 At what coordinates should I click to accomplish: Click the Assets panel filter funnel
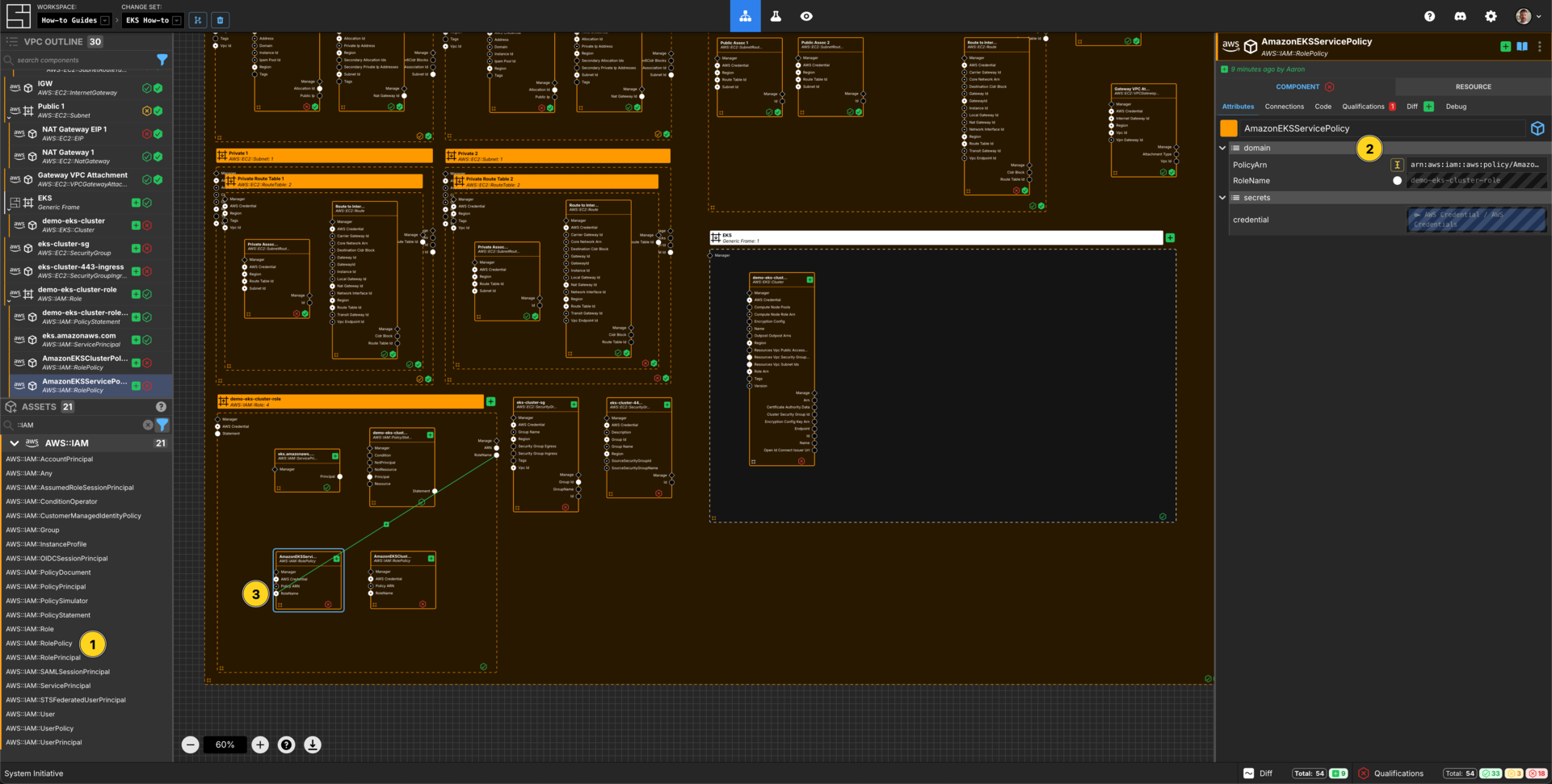[x=162, y=425]
